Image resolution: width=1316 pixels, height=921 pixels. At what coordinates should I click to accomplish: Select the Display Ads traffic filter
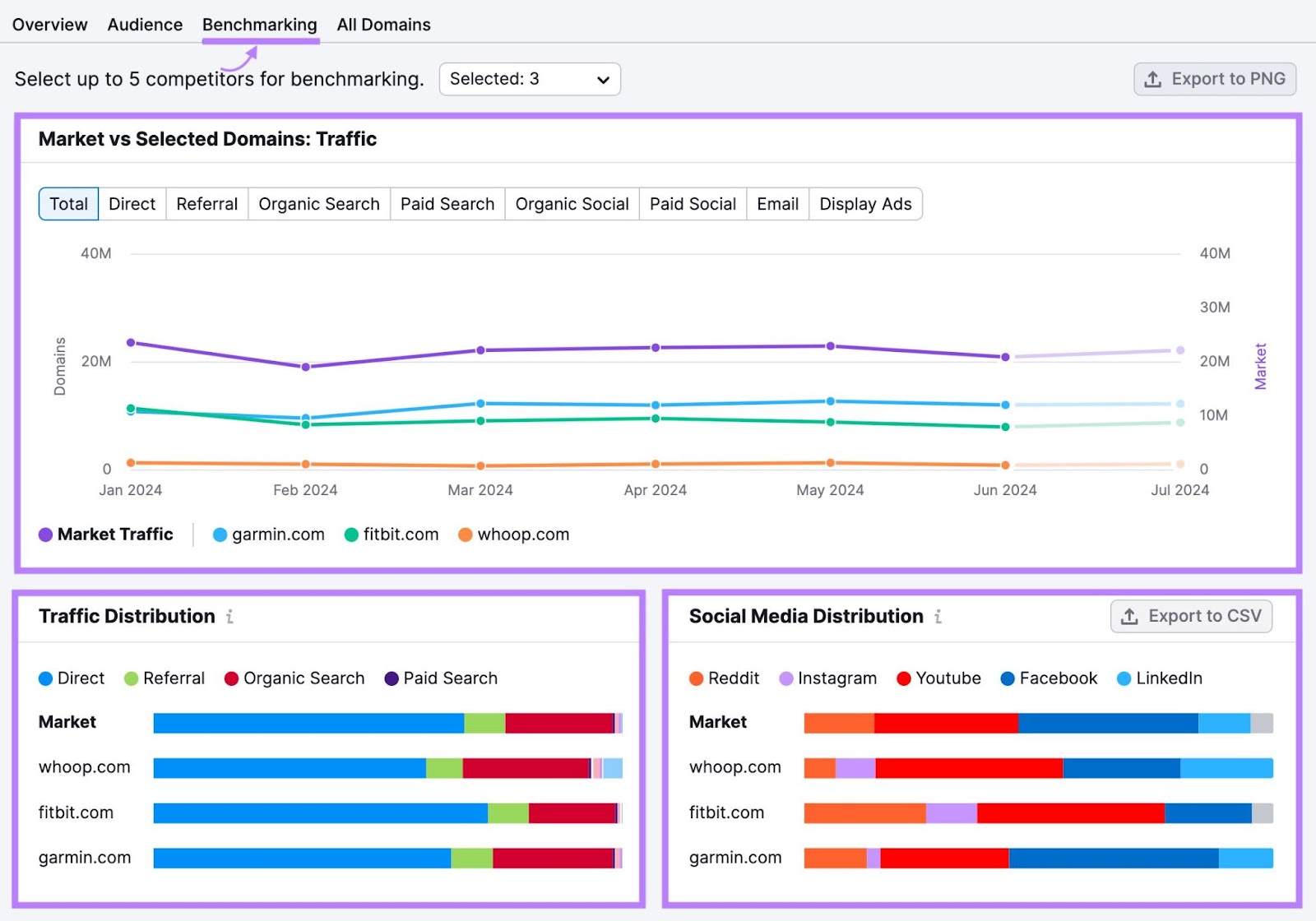pos(865,204)
